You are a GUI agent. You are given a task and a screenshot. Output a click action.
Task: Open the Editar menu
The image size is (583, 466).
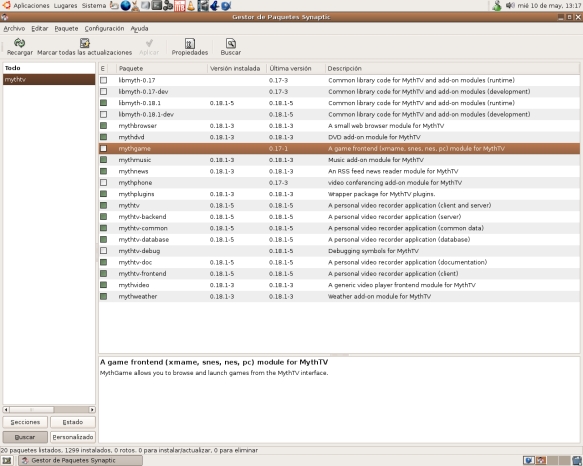[39, 28]
